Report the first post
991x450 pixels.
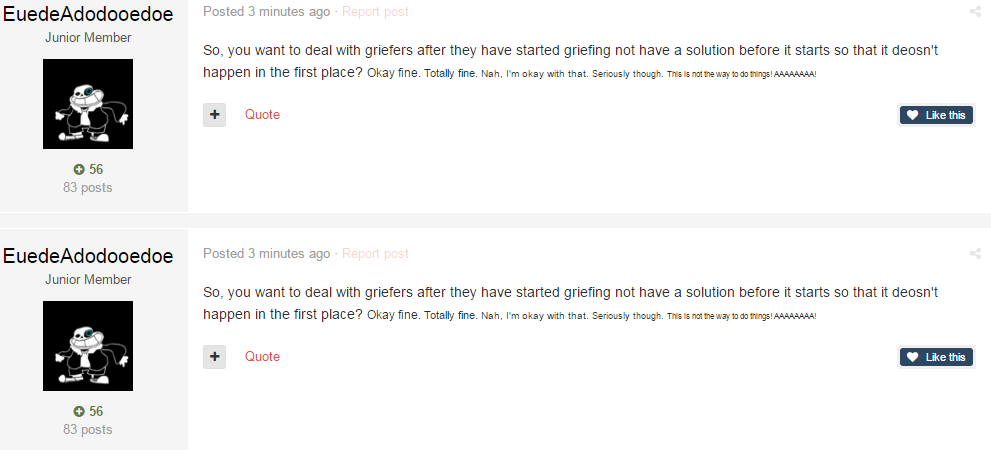[x=375, y=12]
